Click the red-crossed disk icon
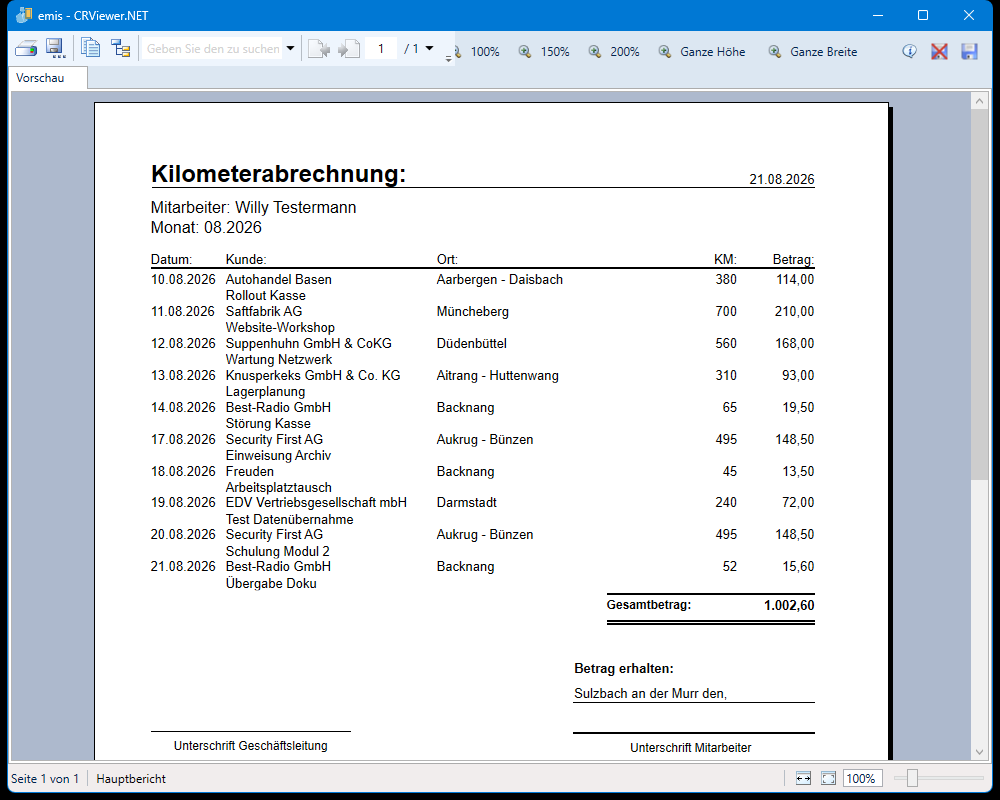 click(x=939, y=51)
